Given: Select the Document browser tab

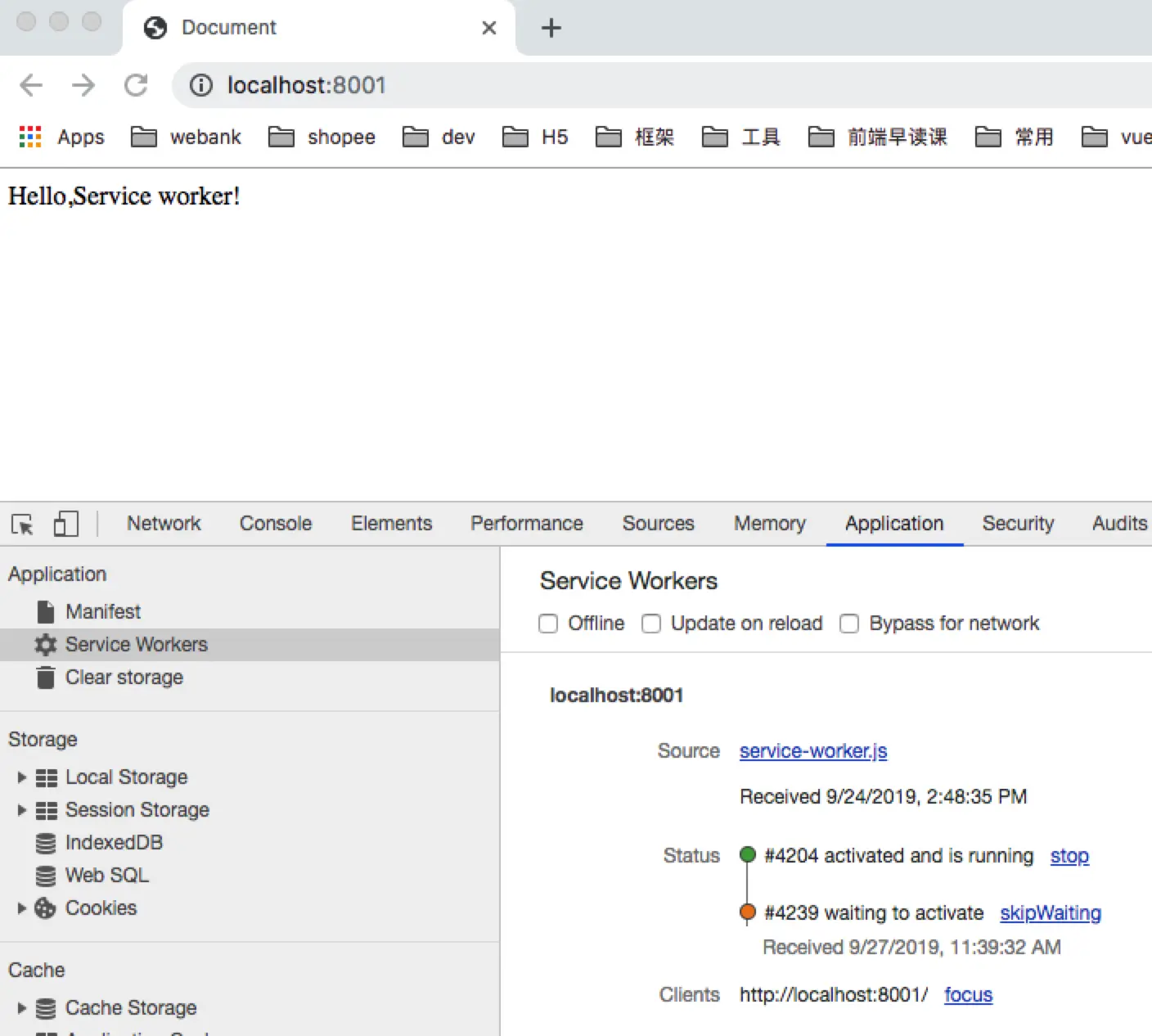Looking at the screenshot, I should (x=319, y=28).
